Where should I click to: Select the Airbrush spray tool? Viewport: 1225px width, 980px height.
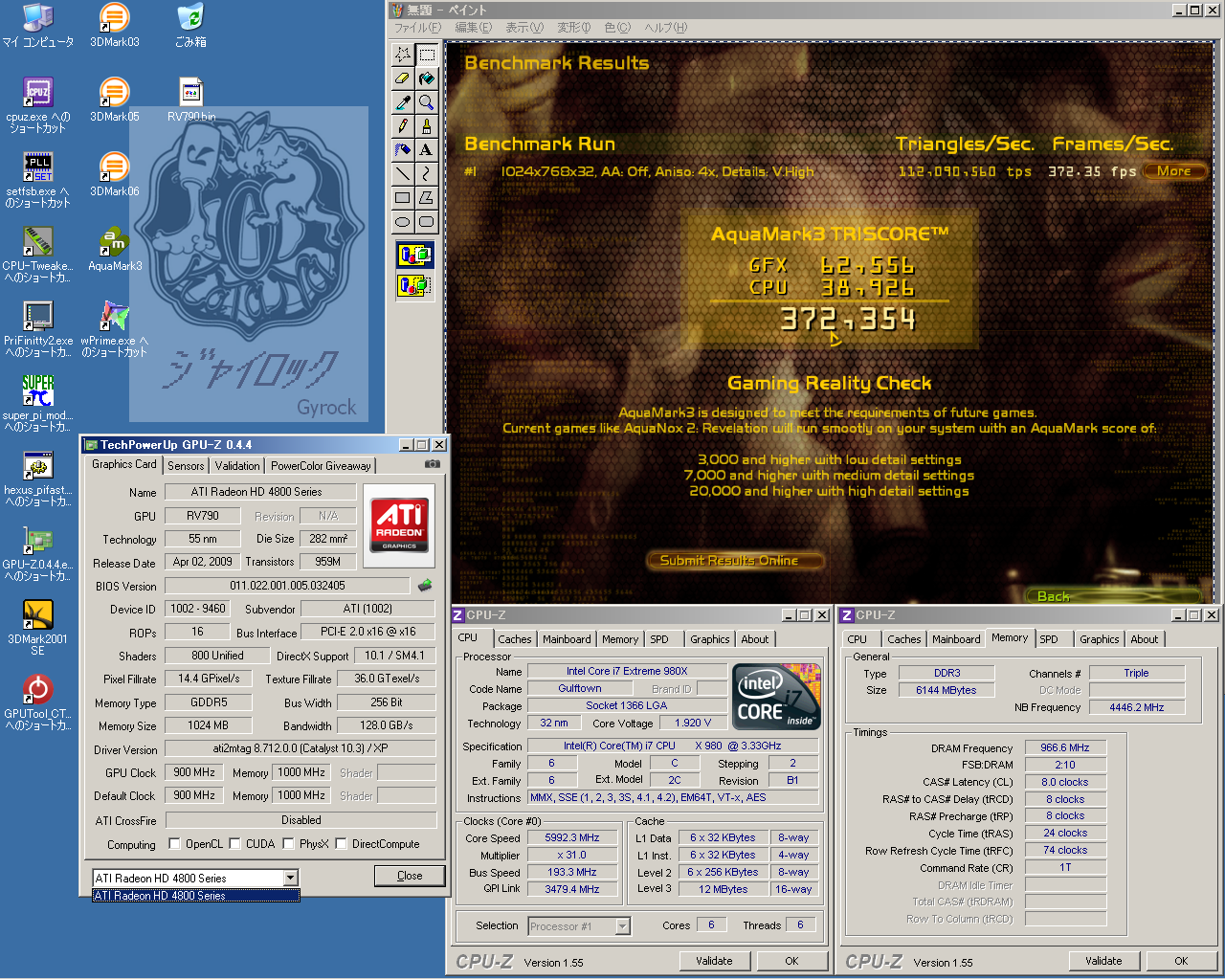(403, 150)
